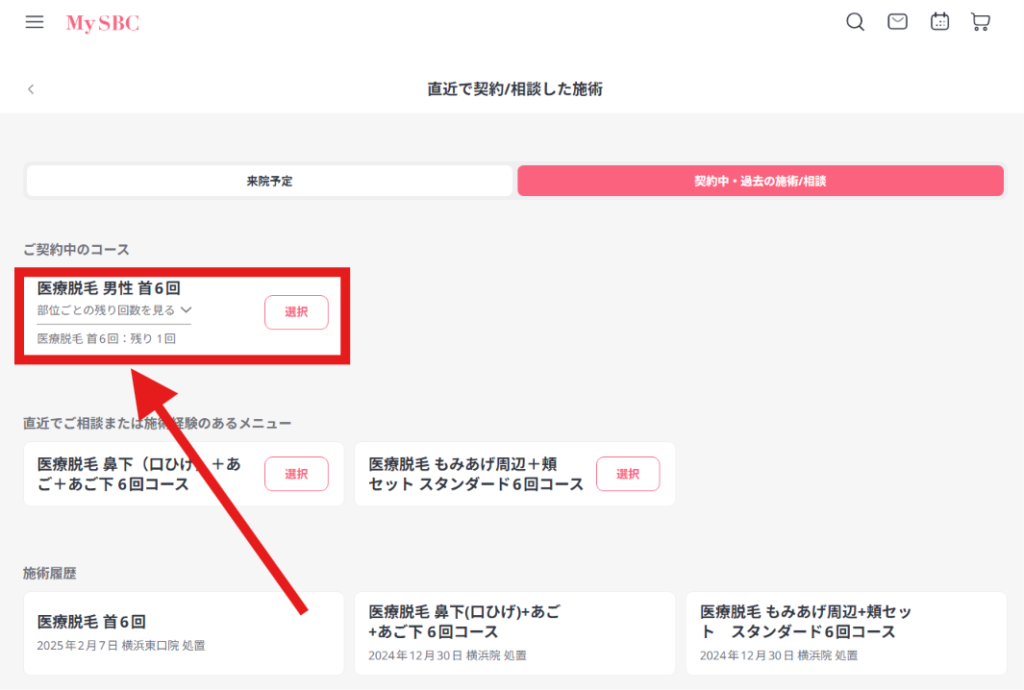
Task: Click the text 医療脱毛 首6回：残り 1回
Action: click(x=106, y=339)
